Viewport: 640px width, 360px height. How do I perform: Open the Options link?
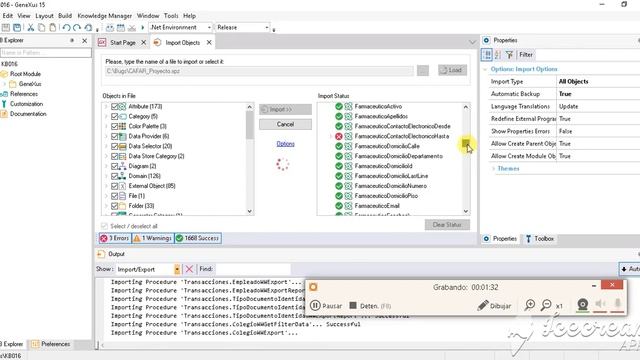pos(285,144)
